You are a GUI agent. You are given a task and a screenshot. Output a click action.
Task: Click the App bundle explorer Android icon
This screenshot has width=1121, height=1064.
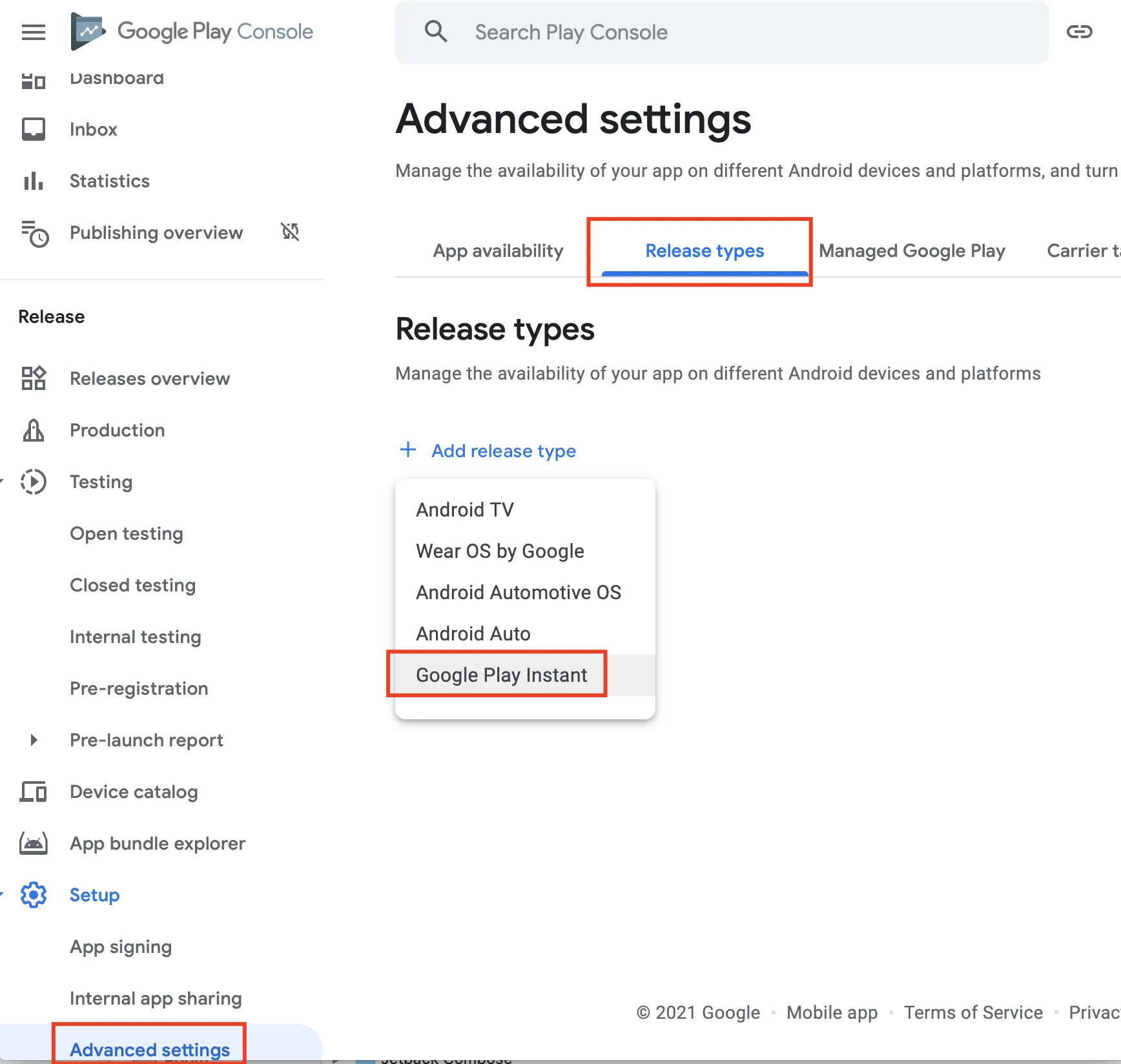[33, 843]
